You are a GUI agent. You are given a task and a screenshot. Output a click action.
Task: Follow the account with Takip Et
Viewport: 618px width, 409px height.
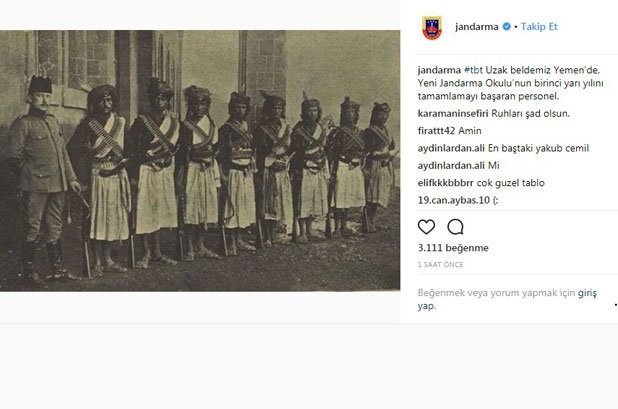click(x=539, y=26)
